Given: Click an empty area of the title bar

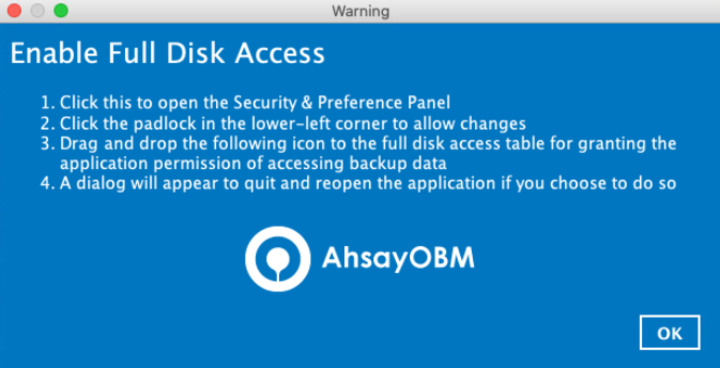Looking at the screenshot, I should pos(551,10).
